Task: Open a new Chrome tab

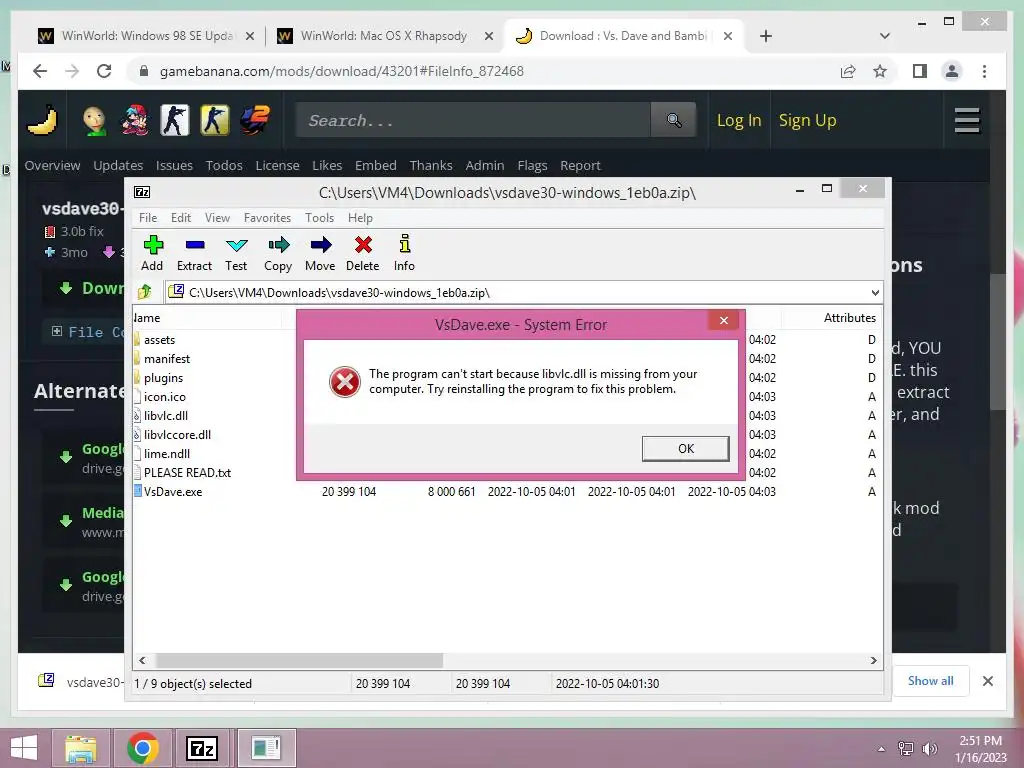Action: [x=766, y=36]
